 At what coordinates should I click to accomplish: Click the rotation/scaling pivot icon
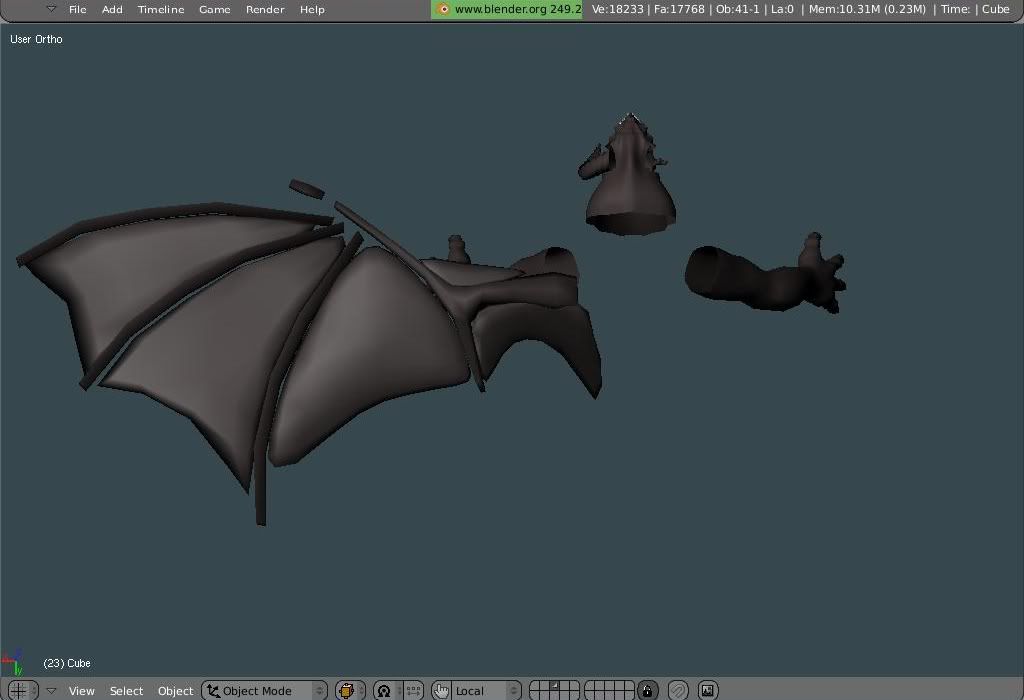tap(384, 690)
